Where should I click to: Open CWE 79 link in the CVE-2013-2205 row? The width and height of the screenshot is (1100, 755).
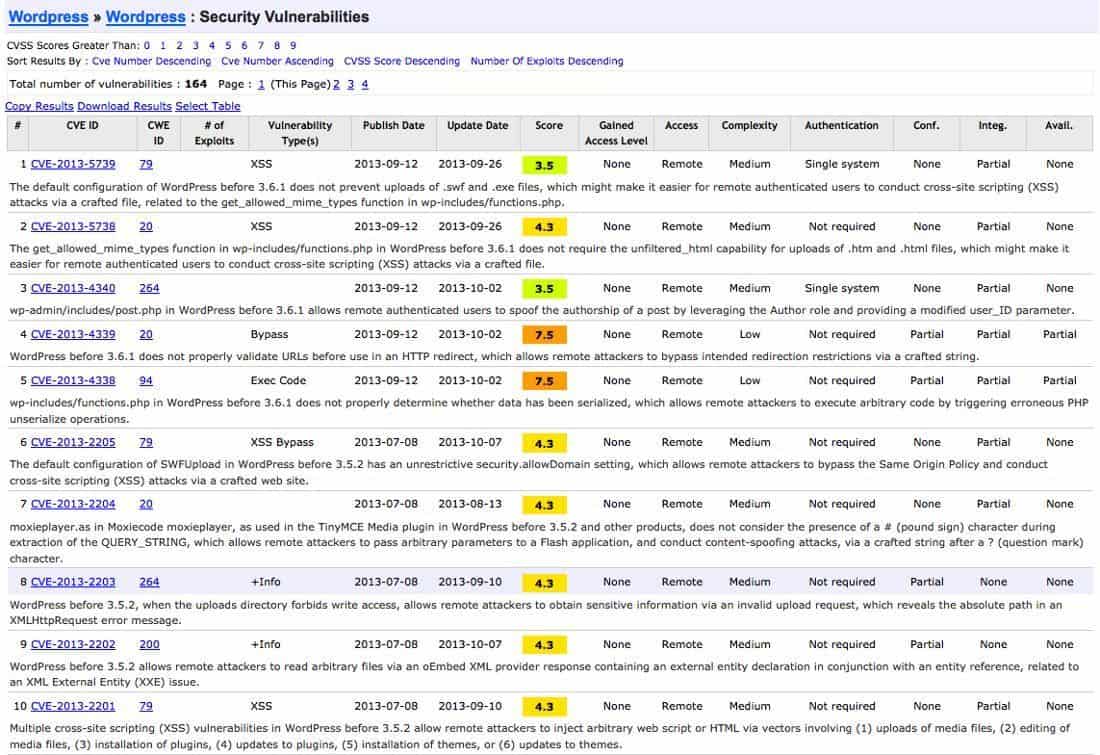point(146,443)
